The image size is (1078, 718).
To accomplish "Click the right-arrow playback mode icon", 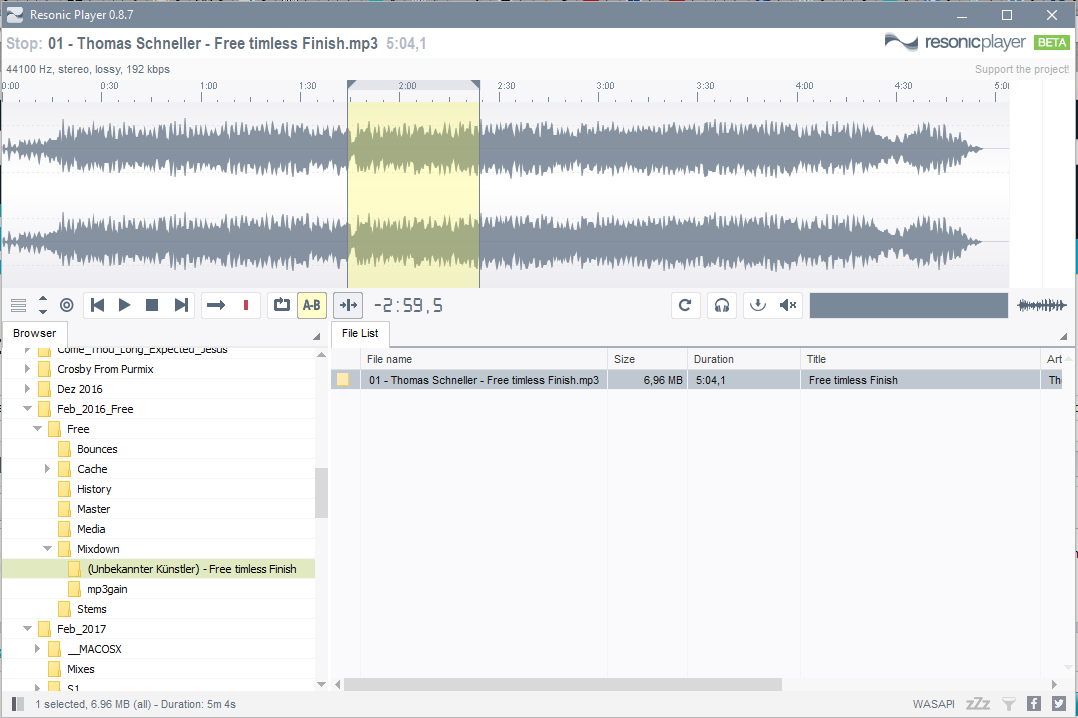I will [x=216, y=305].
